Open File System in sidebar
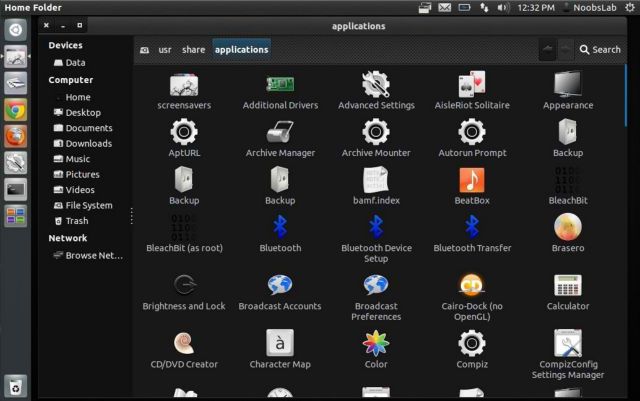 [x=82, y=206]
